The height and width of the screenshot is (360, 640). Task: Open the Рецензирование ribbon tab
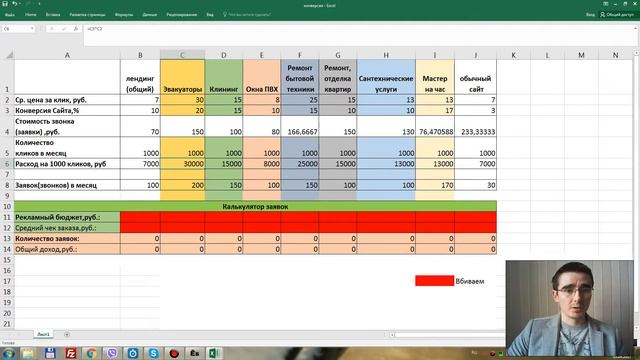pos(182,15)
